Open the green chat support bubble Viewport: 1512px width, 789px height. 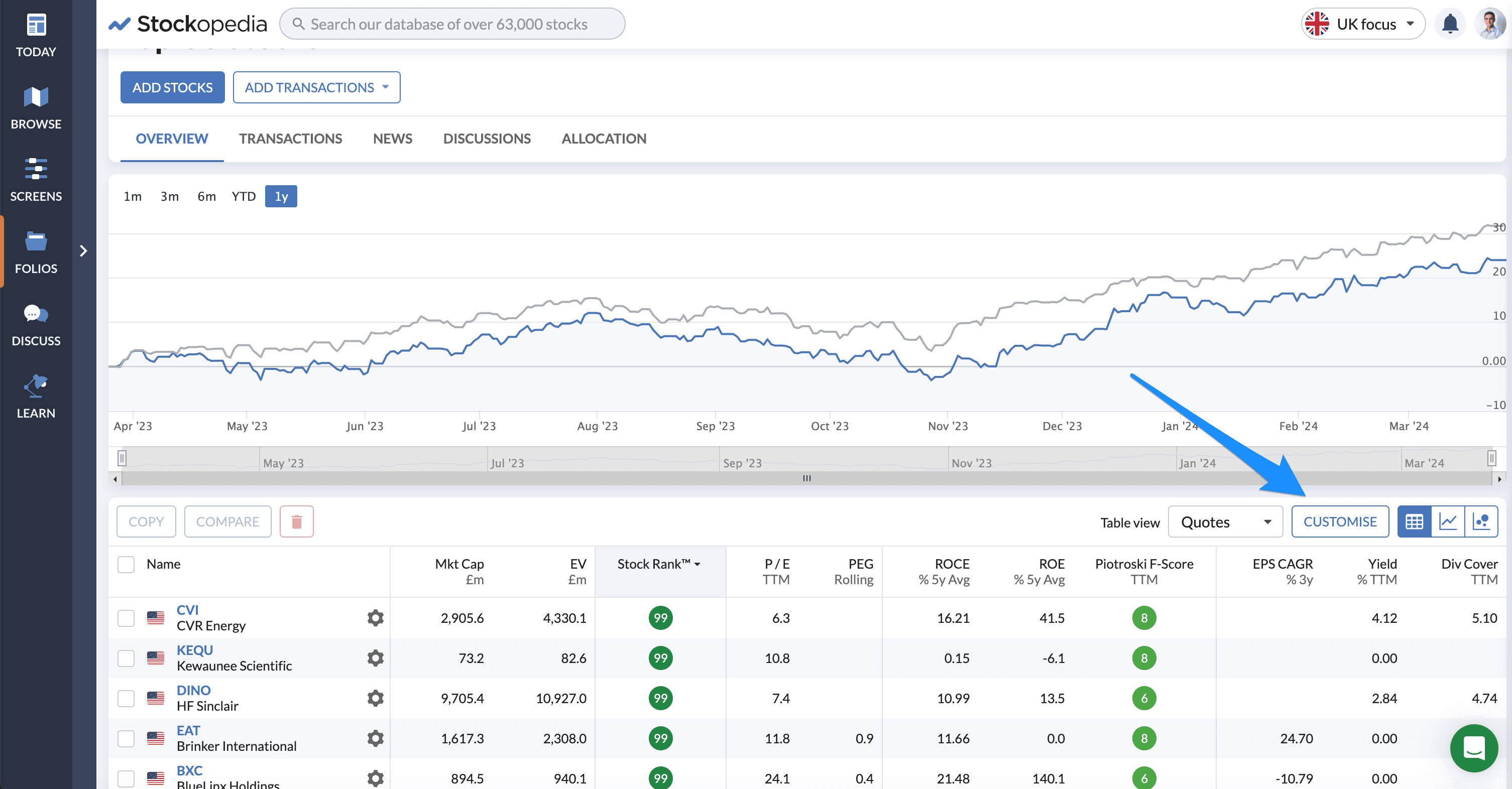[1473, 748]
